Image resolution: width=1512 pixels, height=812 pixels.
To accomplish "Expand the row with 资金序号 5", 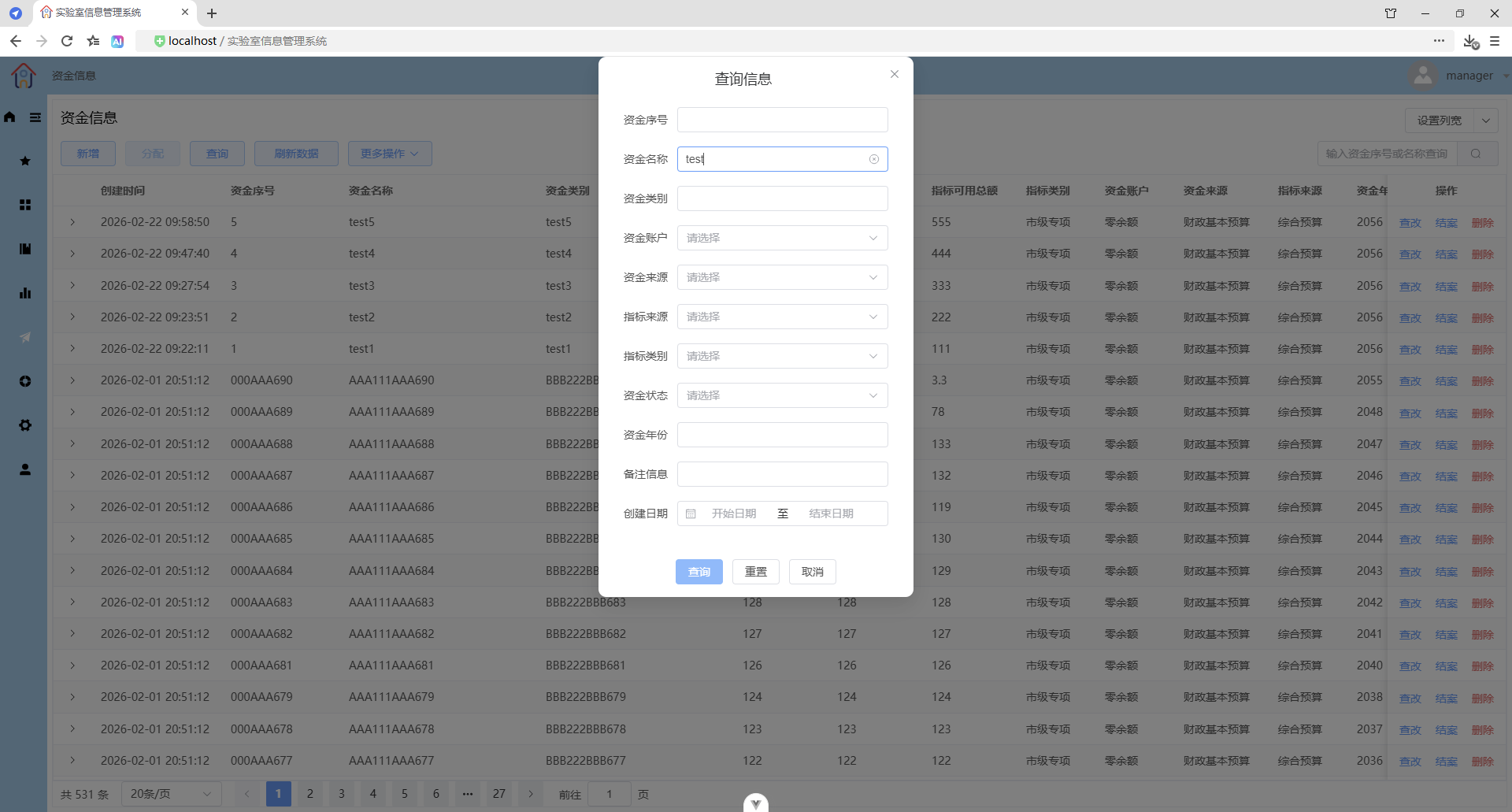I will click(72, 222).
